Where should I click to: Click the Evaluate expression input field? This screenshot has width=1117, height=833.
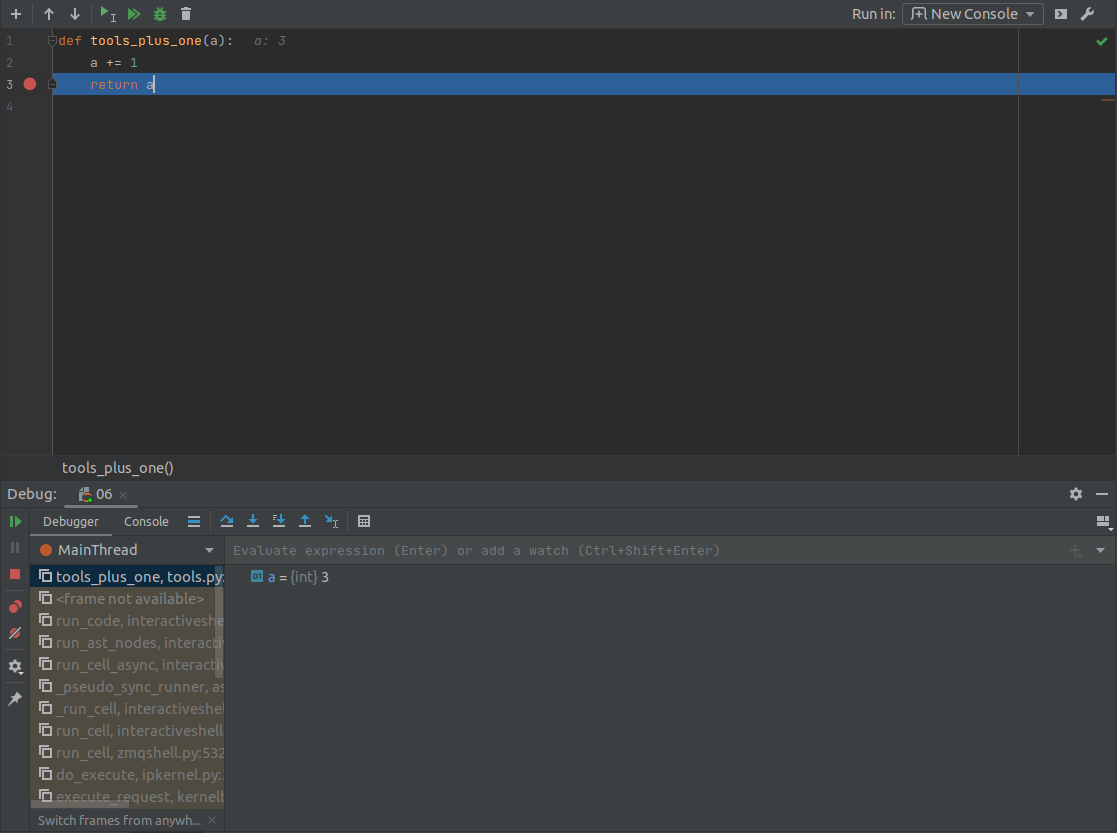tap(640, 551)
